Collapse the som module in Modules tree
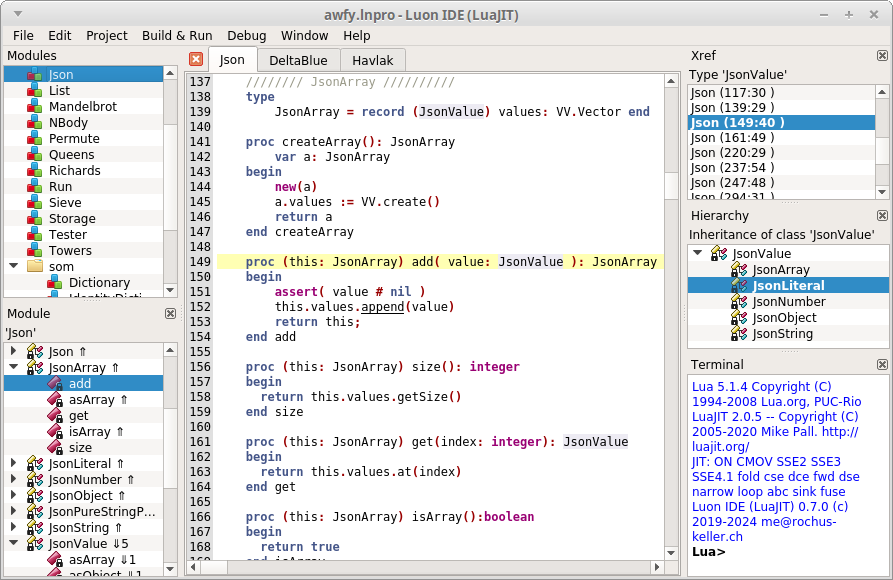The height and width of the screenshot is (580, 893). 13,267
